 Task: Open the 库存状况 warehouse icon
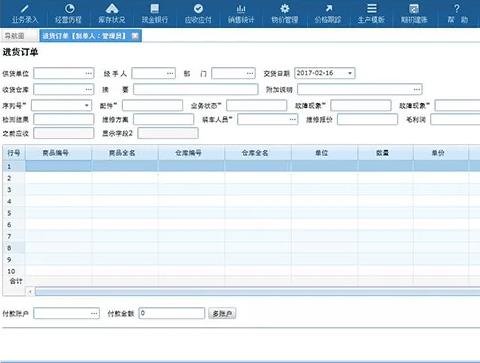click(112, 8)
